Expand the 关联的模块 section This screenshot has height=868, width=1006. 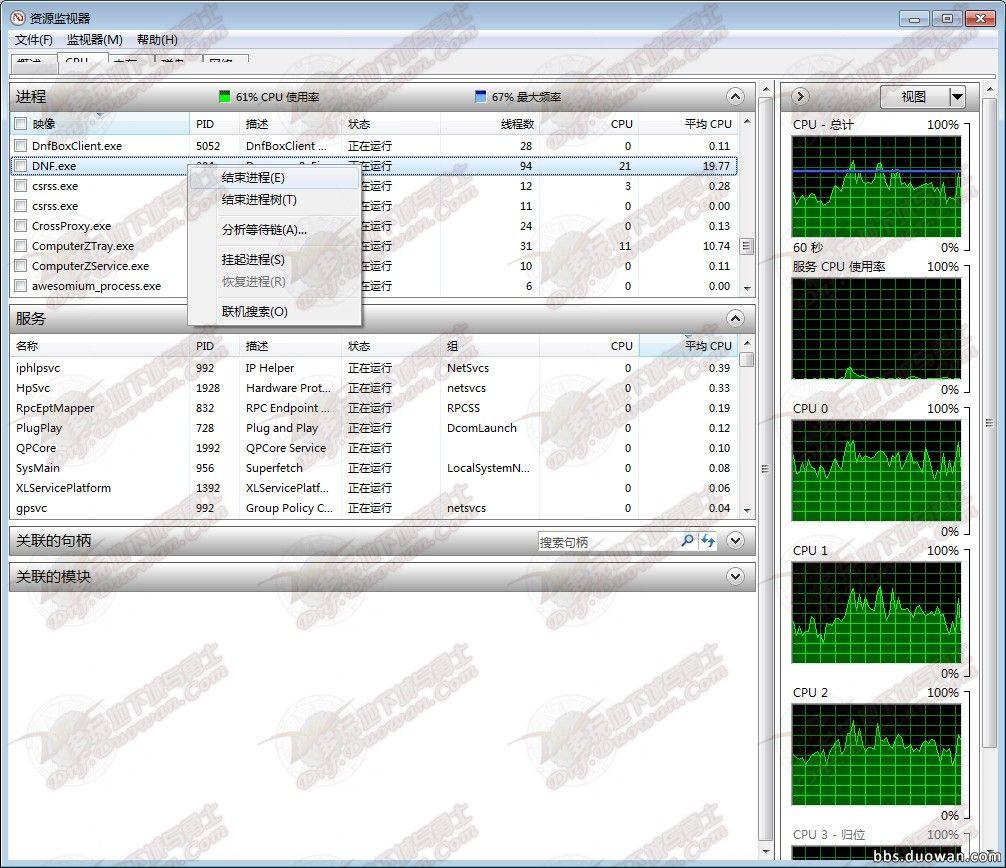coord(735,577)
